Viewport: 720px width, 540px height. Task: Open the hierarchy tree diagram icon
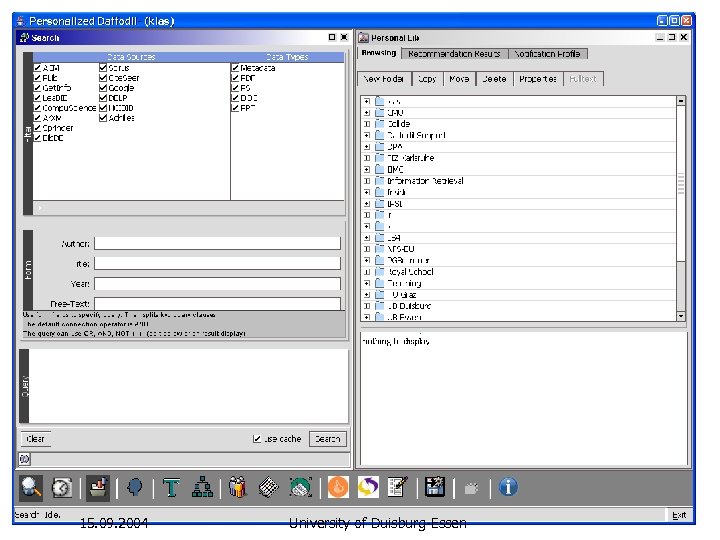[202, 487]
